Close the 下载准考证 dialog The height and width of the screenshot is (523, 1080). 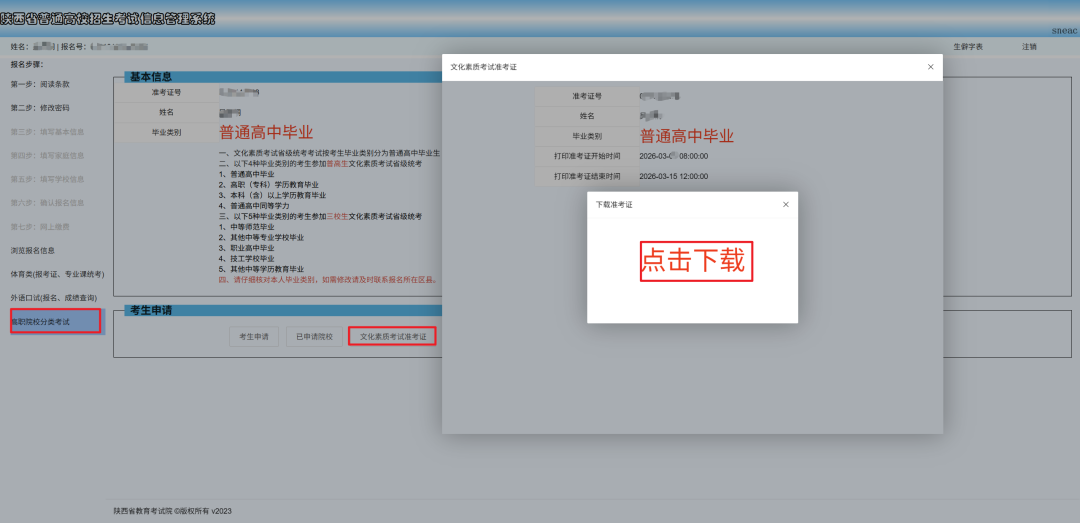tap(786, 205)
